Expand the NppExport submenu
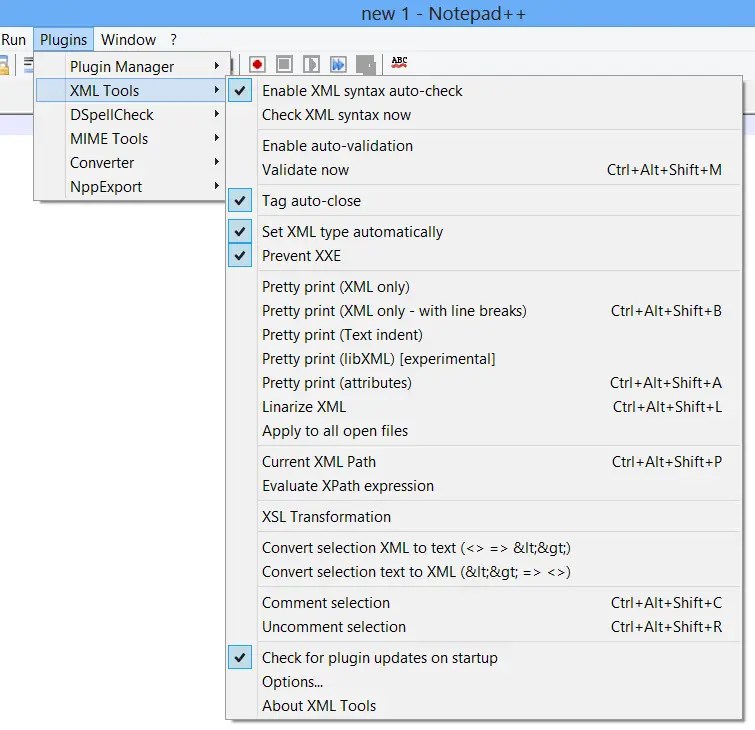 [130, 187]
